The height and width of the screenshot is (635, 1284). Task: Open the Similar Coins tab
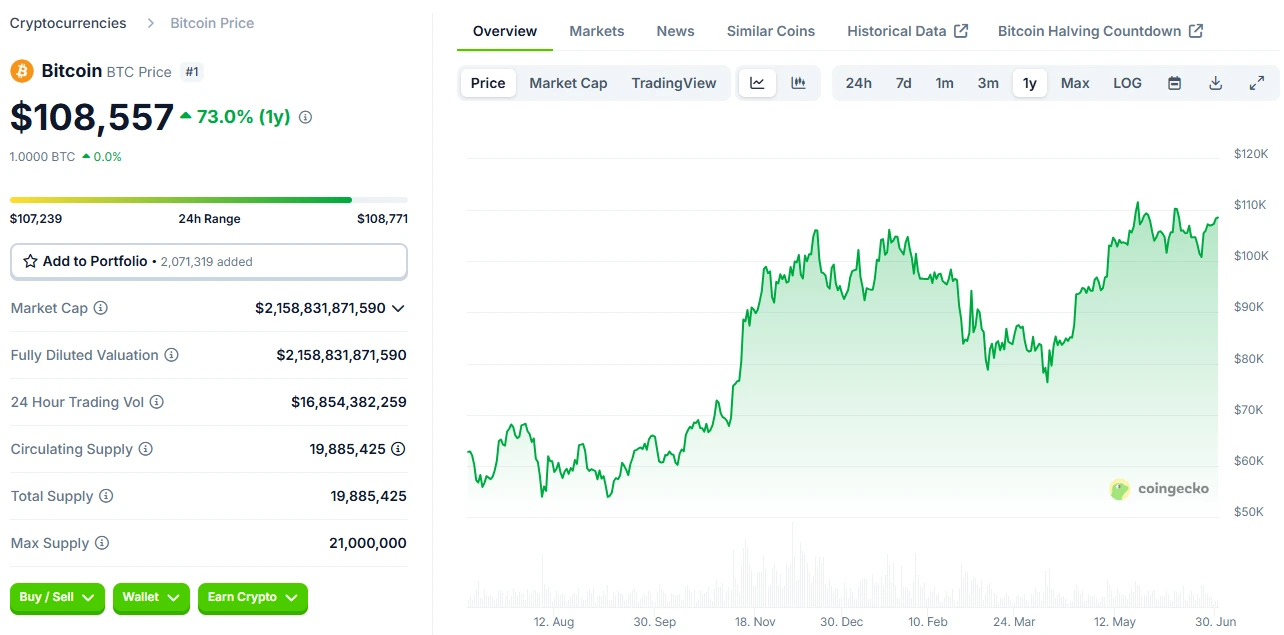coord(770,31)
